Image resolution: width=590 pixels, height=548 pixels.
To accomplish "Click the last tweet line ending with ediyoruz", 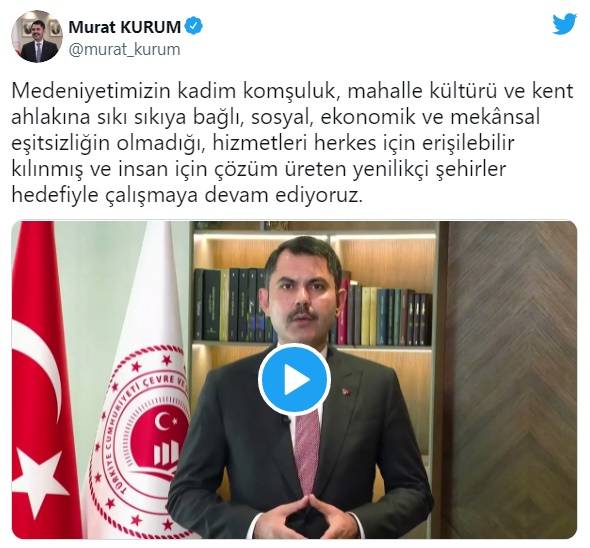I will 187,196.
